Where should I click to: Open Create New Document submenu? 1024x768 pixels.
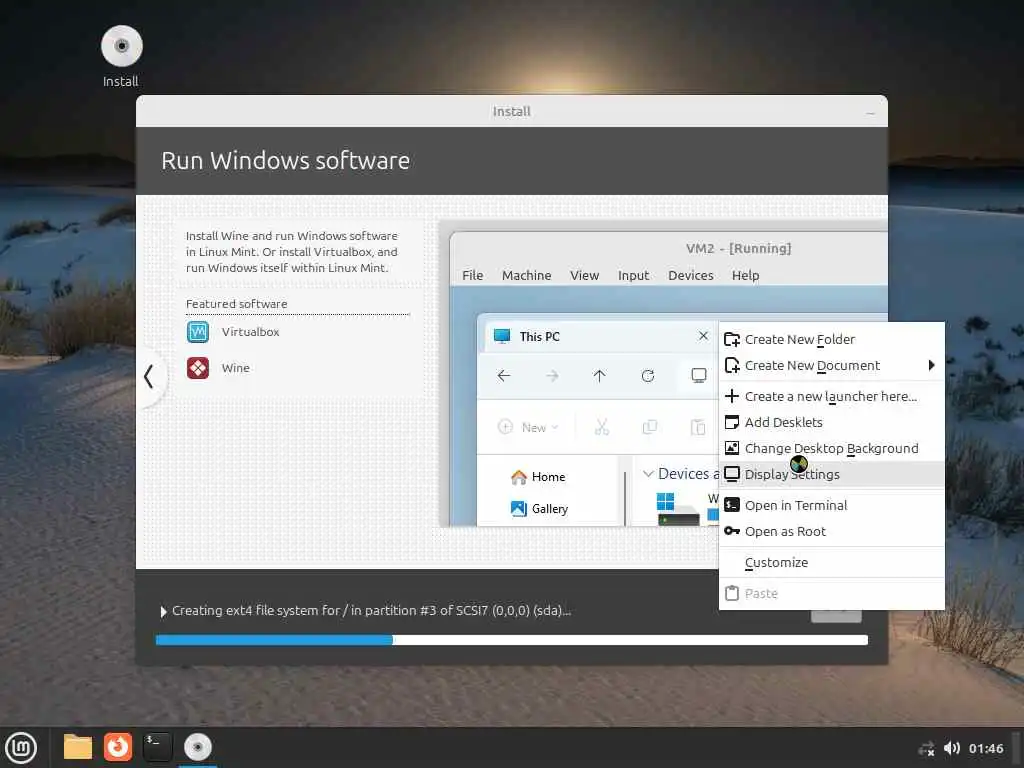831,365
